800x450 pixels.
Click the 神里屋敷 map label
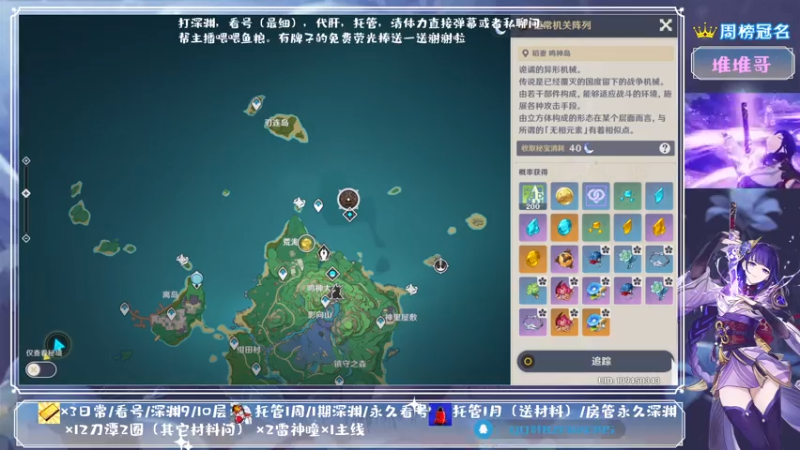402,317
